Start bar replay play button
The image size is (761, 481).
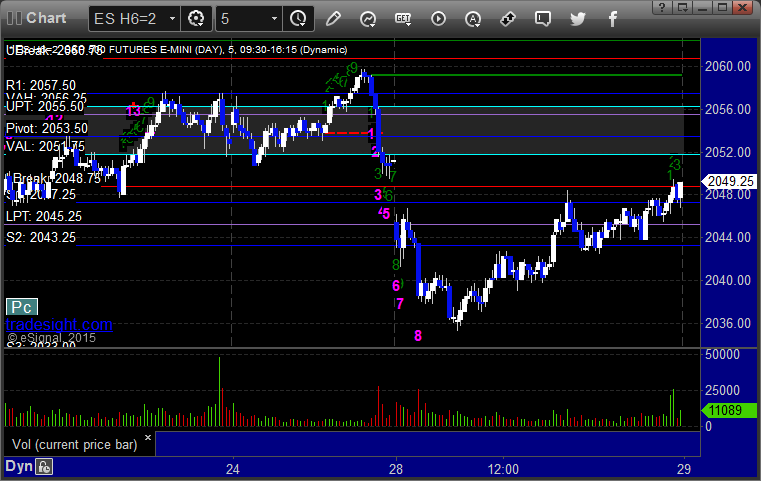(438, 19)
